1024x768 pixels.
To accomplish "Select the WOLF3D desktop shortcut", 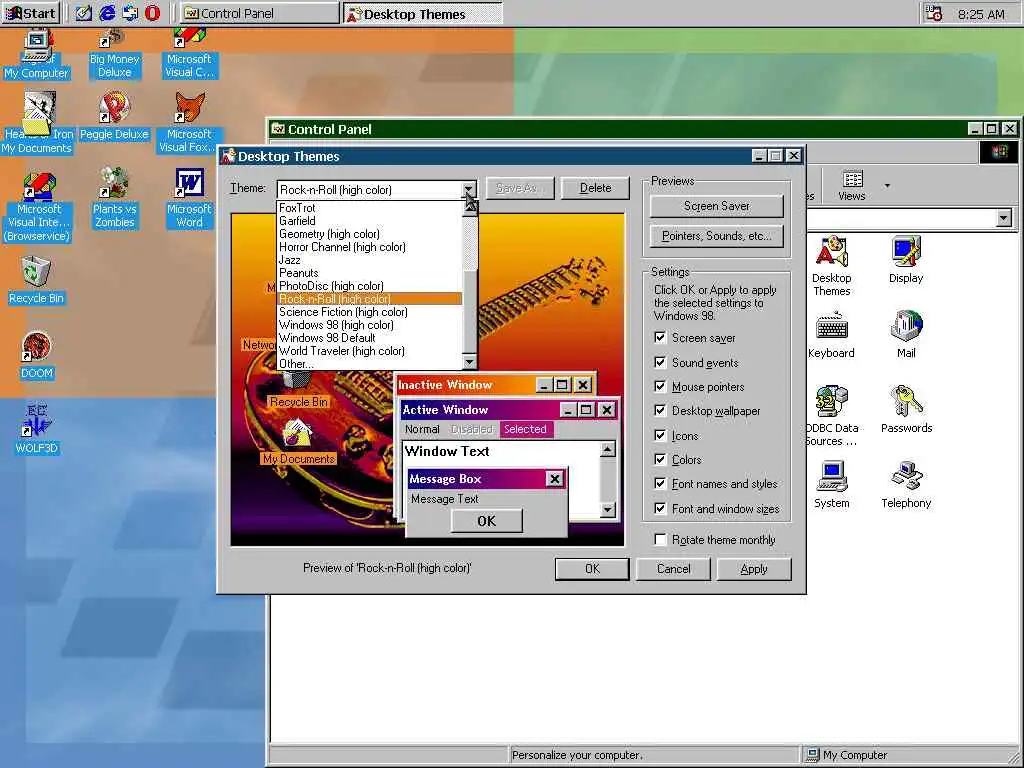I will (37, 429).
